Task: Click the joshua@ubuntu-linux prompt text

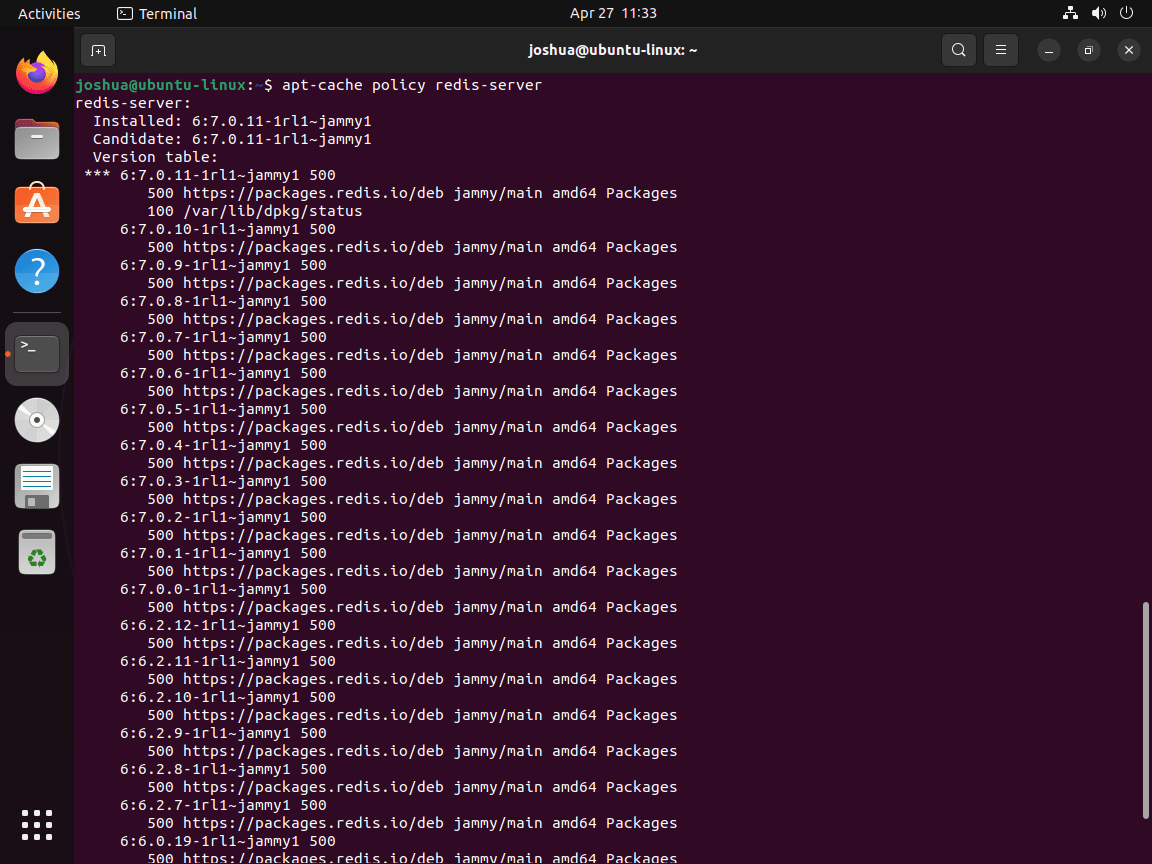Action: (173, 85)
